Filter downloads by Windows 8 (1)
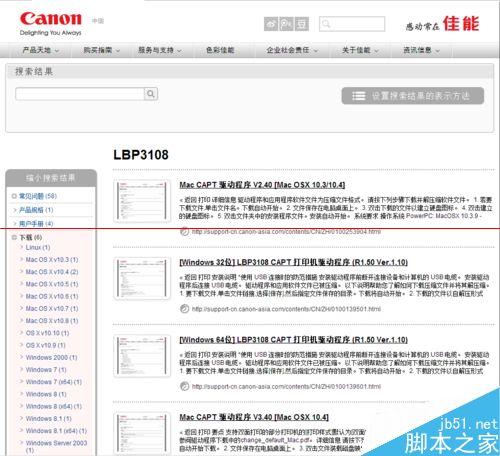 (46, 394)
